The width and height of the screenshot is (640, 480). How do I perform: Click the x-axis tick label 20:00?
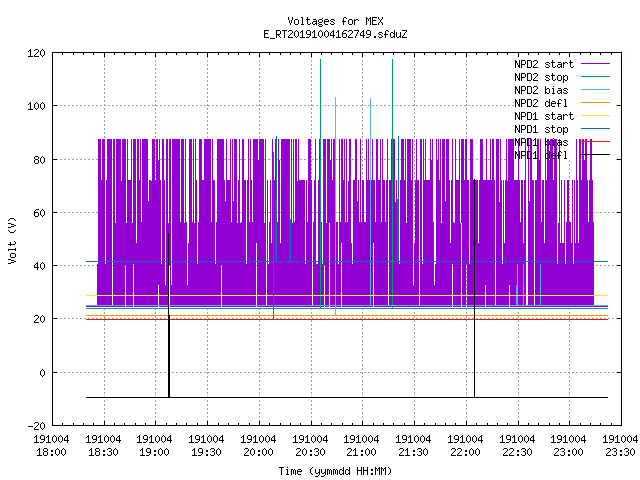point(258,452)
